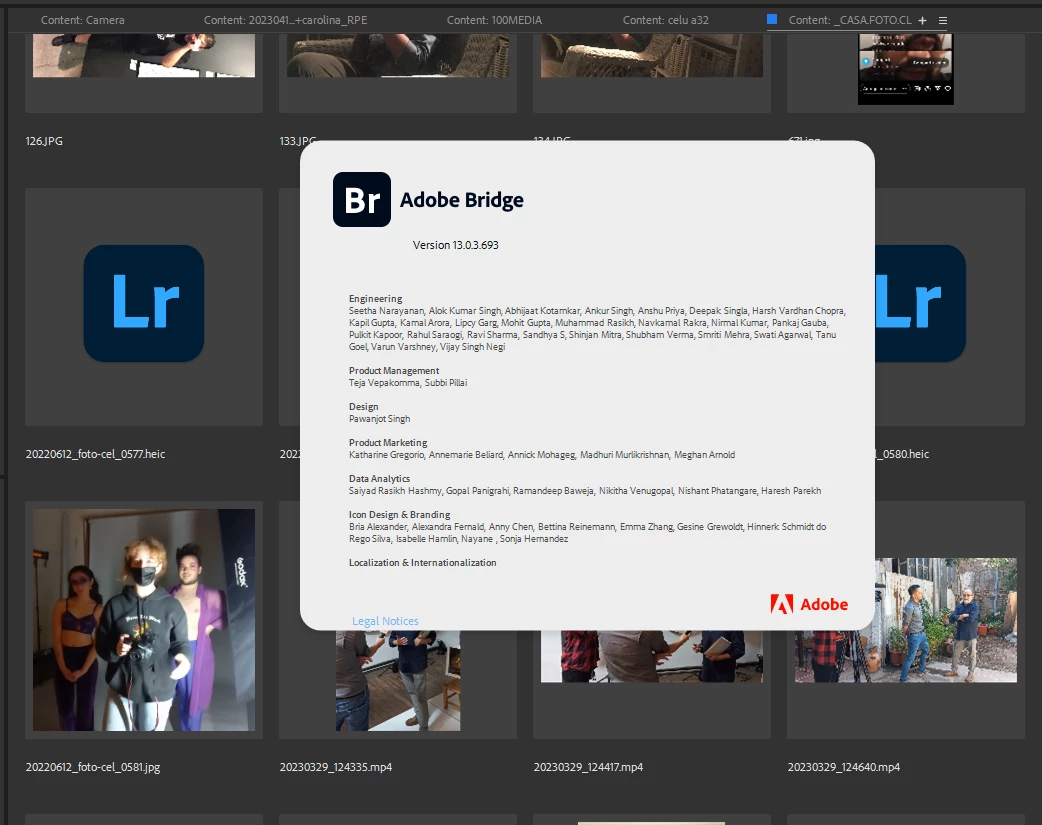Open the content panel hamburger menu
This screenshot has width=1042, height=825.
(942, 21)
